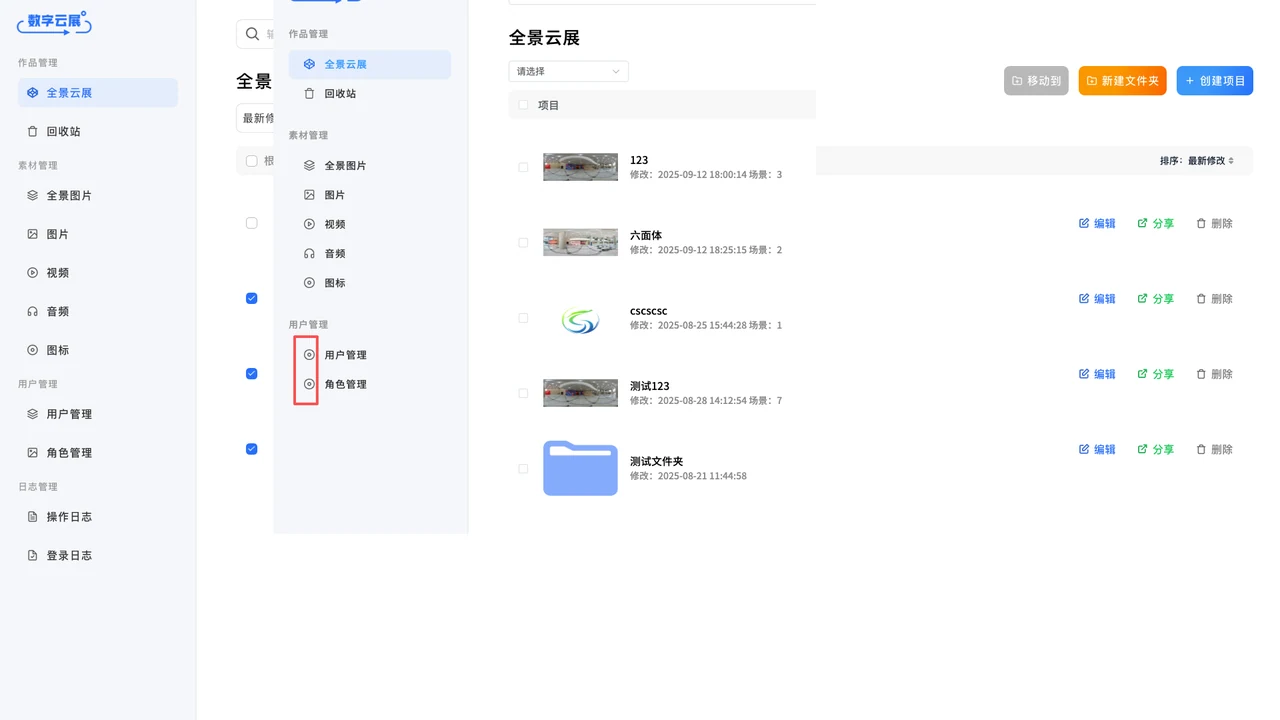1280x720 pixels.
Task: Open the 视频 play icon in the main left sidebar
Action: 32,273
